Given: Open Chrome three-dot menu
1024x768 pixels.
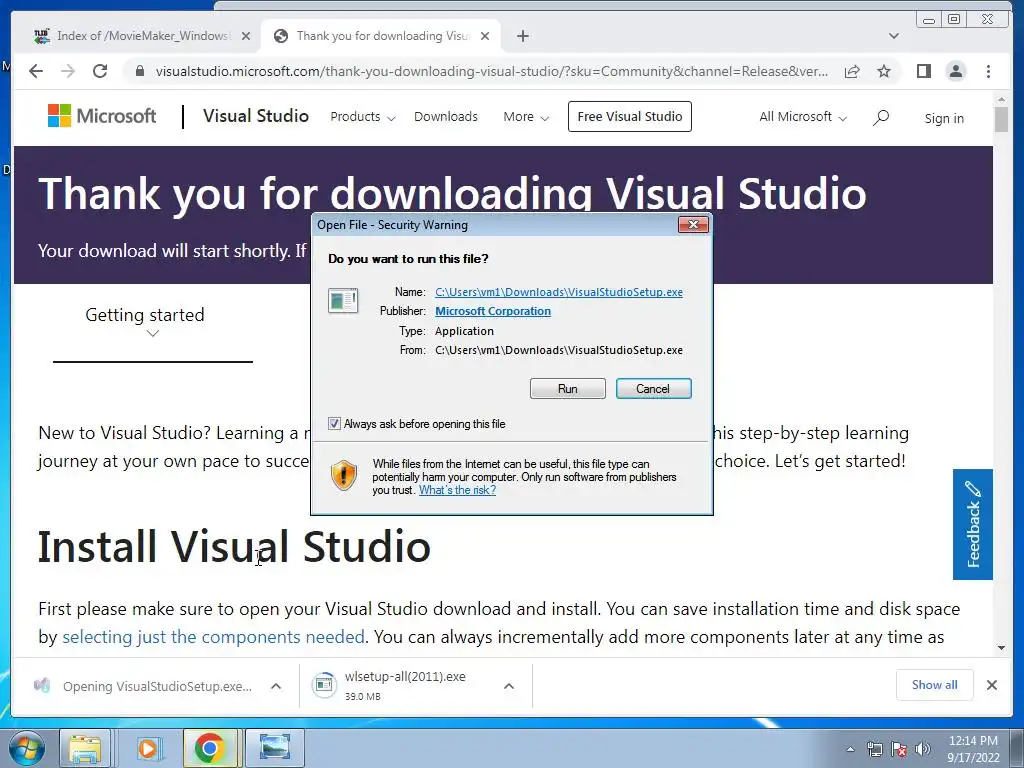Looking at the screenshot, I should click(988, 71).
